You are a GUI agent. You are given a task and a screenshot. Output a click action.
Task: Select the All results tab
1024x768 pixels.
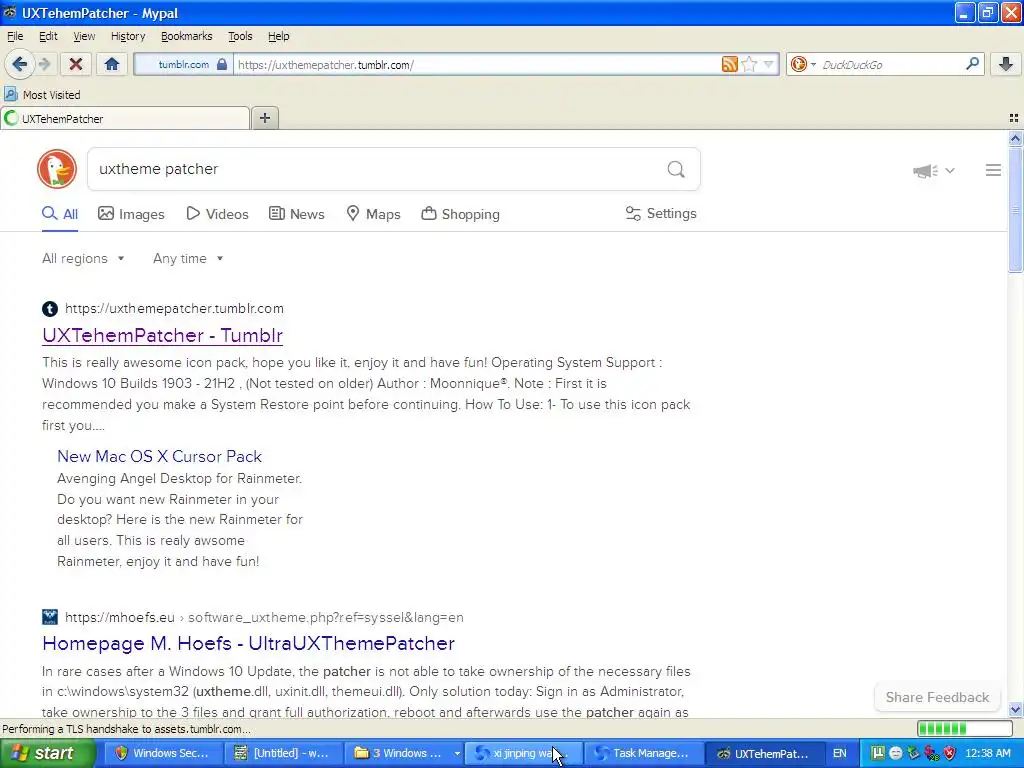(60, 214)
